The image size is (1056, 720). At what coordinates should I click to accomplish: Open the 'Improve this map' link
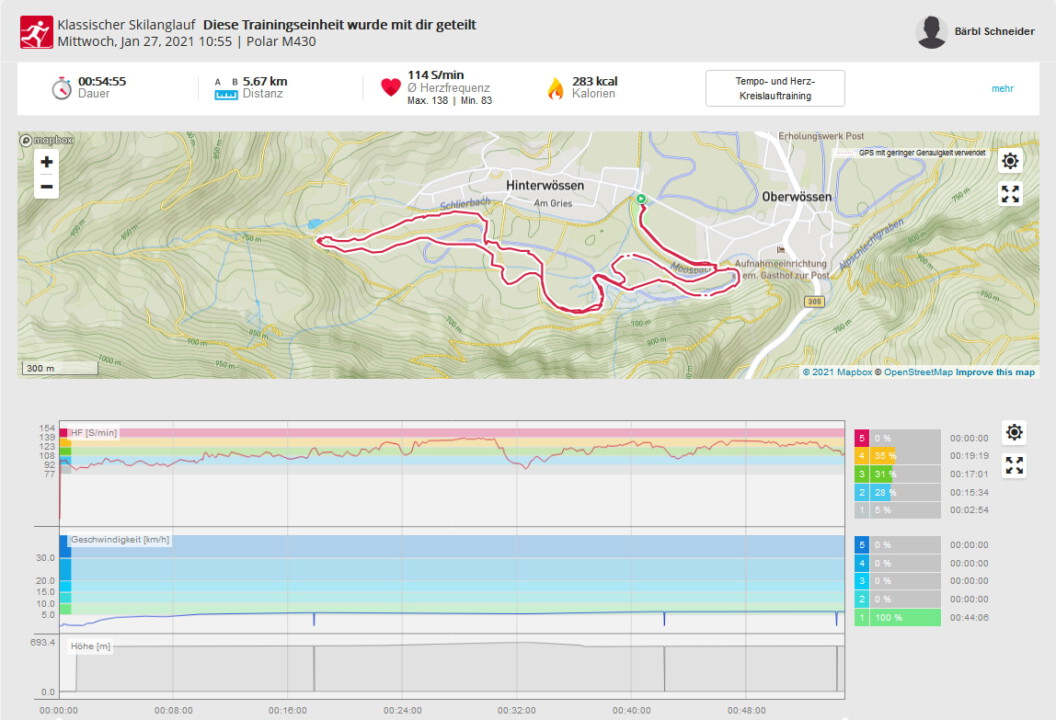tap(995, 372)
